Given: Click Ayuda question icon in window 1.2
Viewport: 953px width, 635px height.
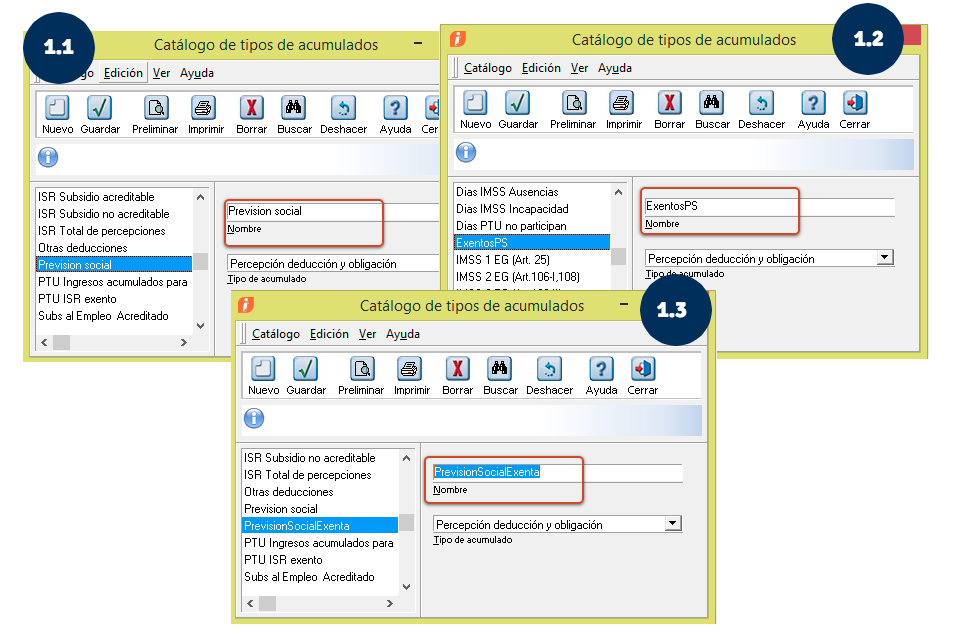Looking at the screenshot, I should tap(813, 103).
